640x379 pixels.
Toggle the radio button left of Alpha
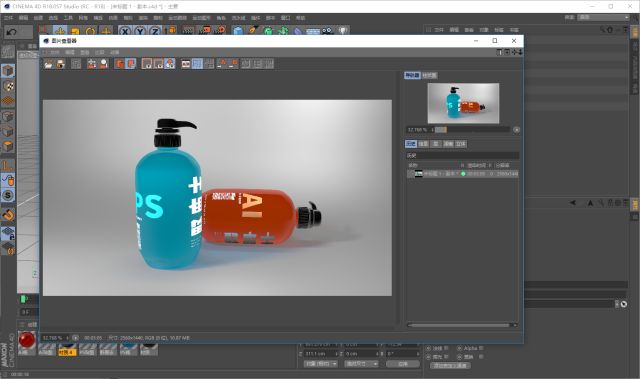429,348
